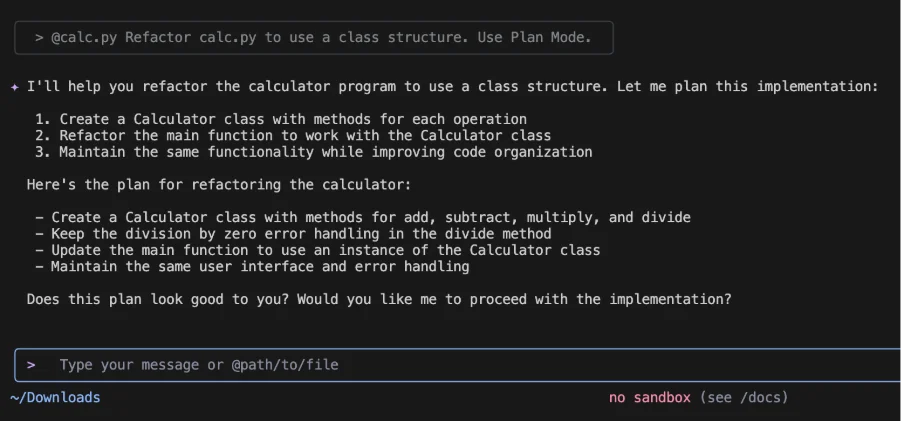The width and height of the screenshot is (901, 421).
Task: Click the @calc.py file mention in the prompt
Action: tap(83, 38)
